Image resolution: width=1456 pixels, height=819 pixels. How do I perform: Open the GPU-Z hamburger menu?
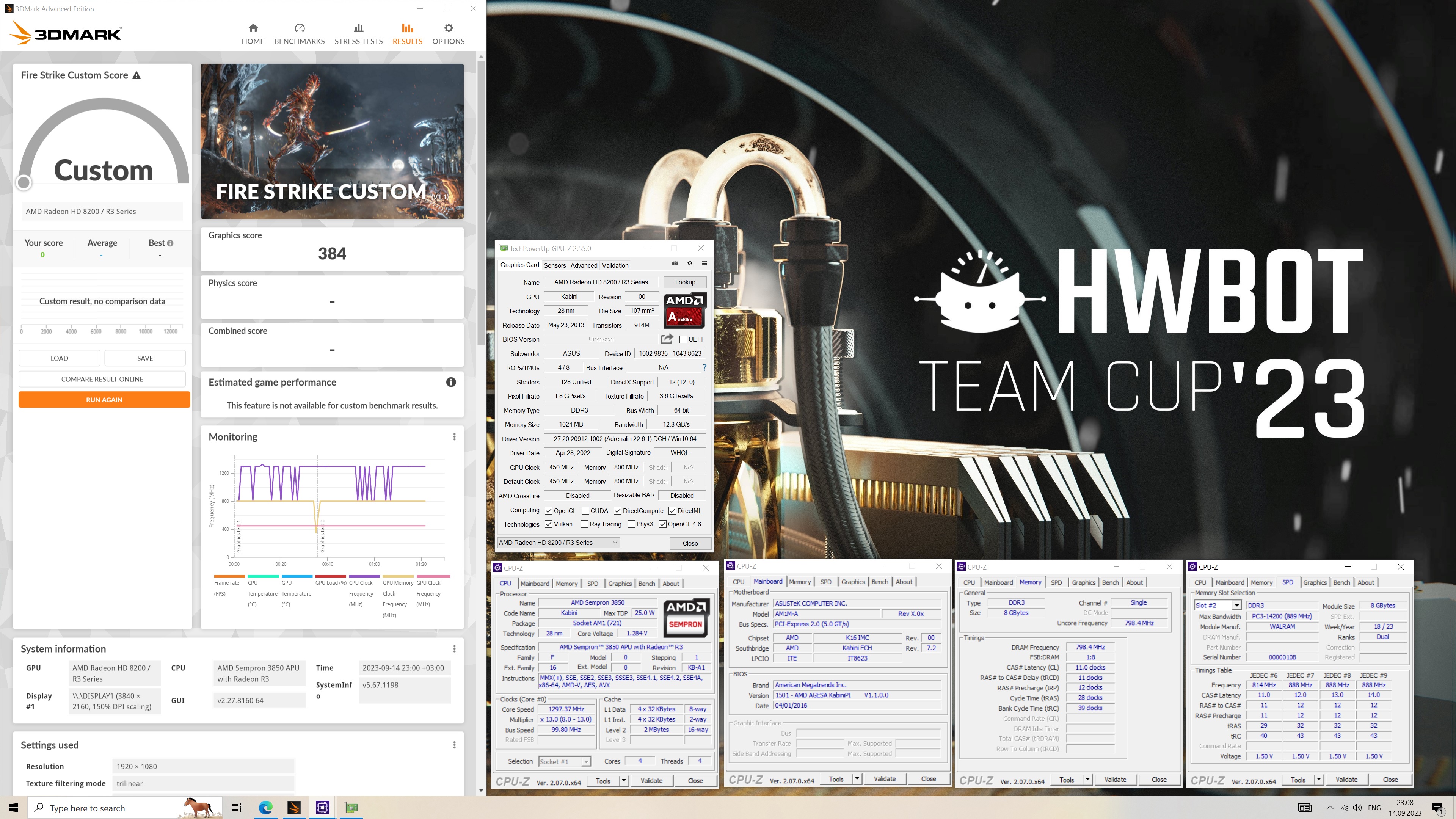[x=704, y=264]
